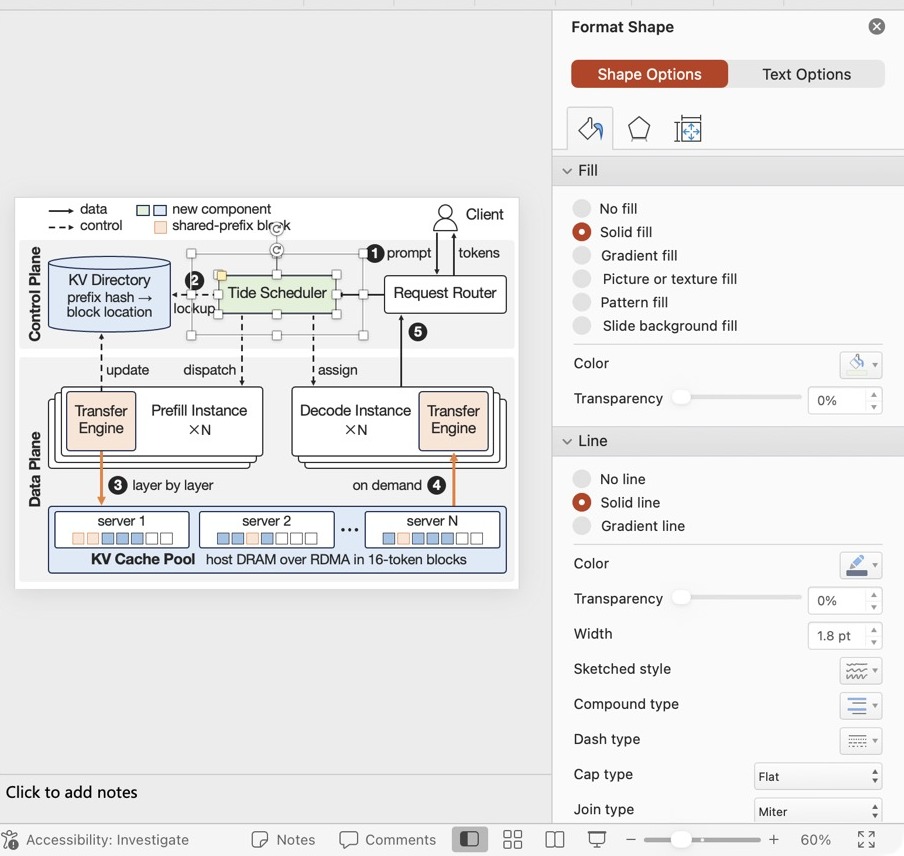904x856 pixels.
Task: Open the Sketched style dropdown
Action: (x=860, y=670)
